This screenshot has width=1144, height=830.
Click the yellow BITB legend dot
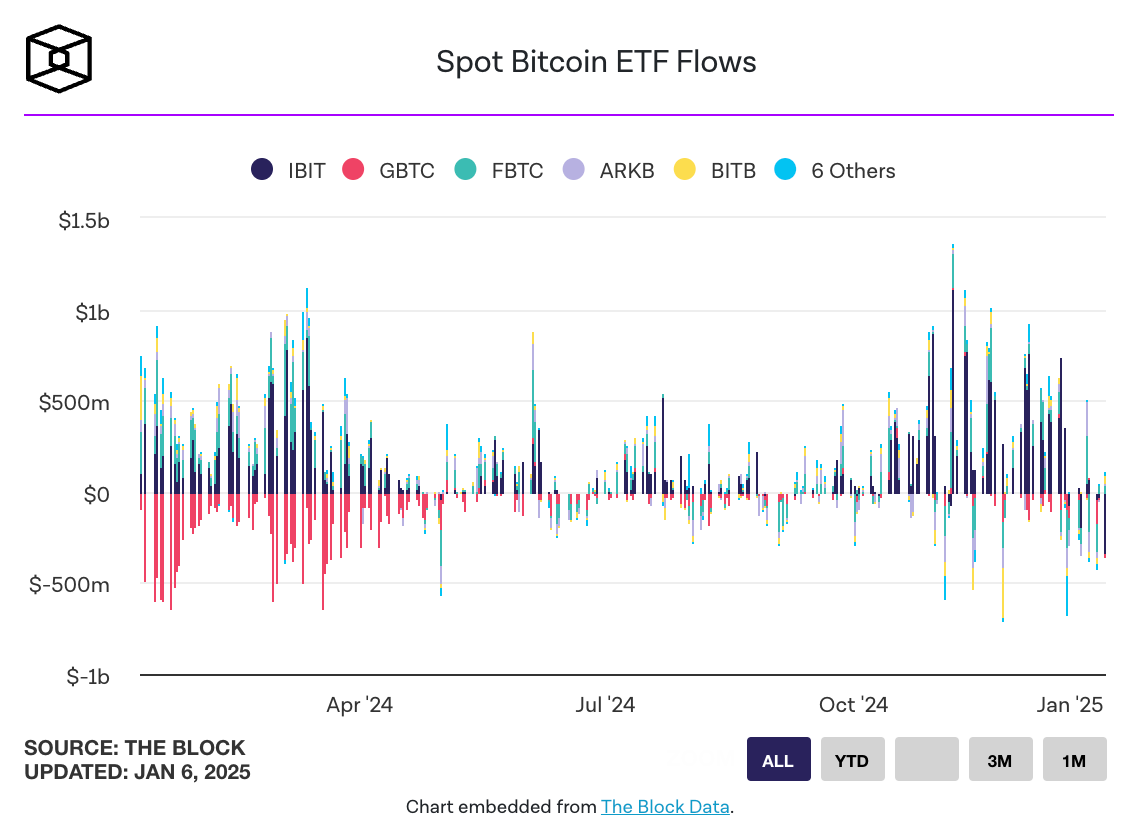coord(685,170)
